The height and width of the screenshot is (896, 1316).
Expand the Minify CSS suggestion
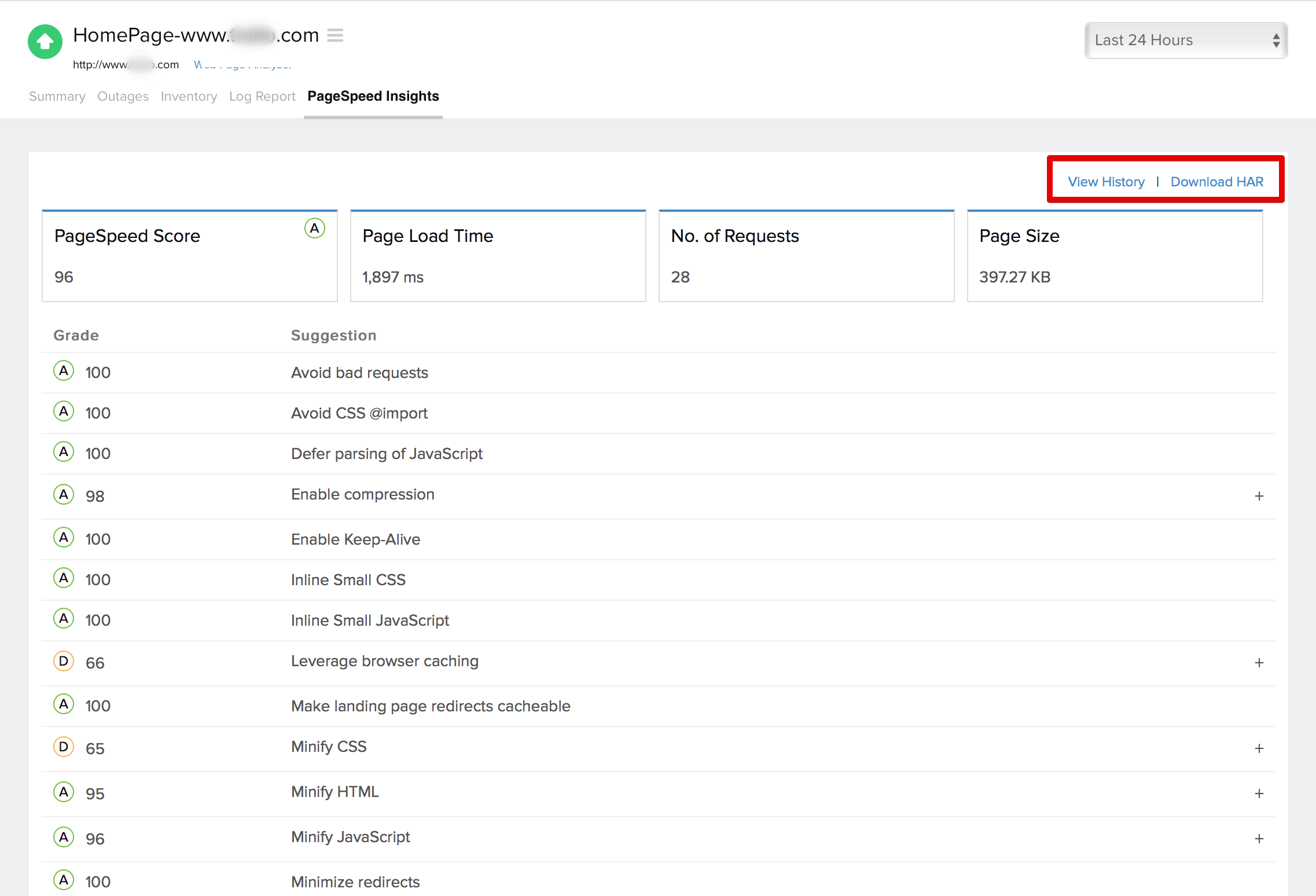coord(1260,748)
